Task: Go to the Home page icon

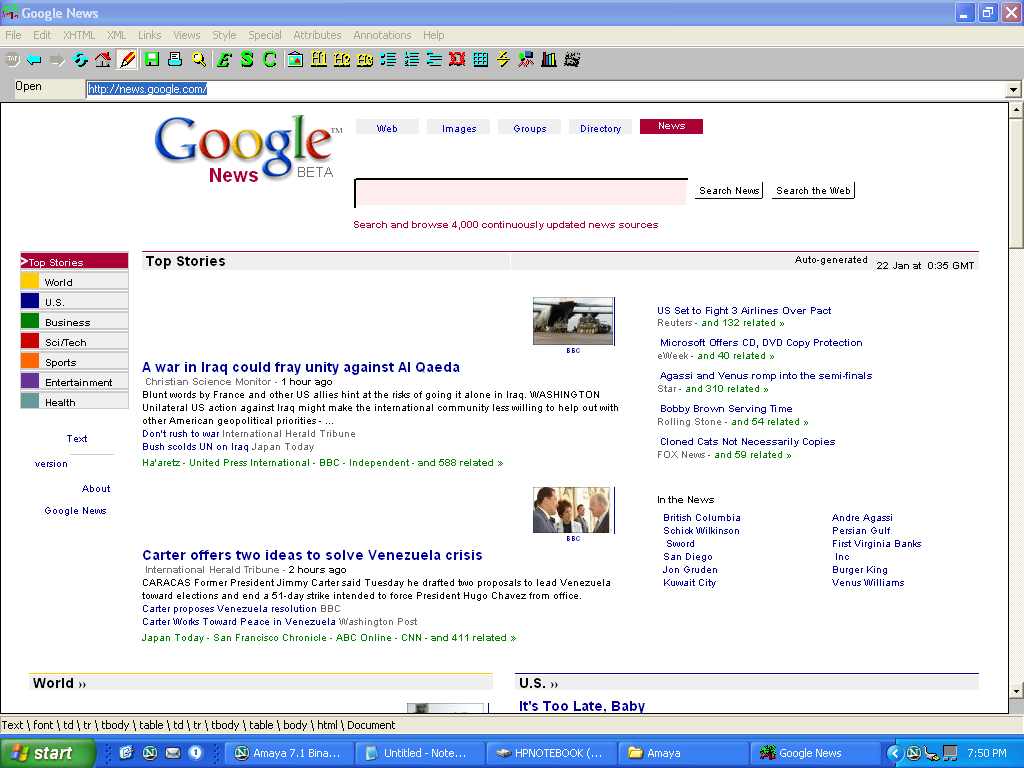Action: [x=103, y=60]
